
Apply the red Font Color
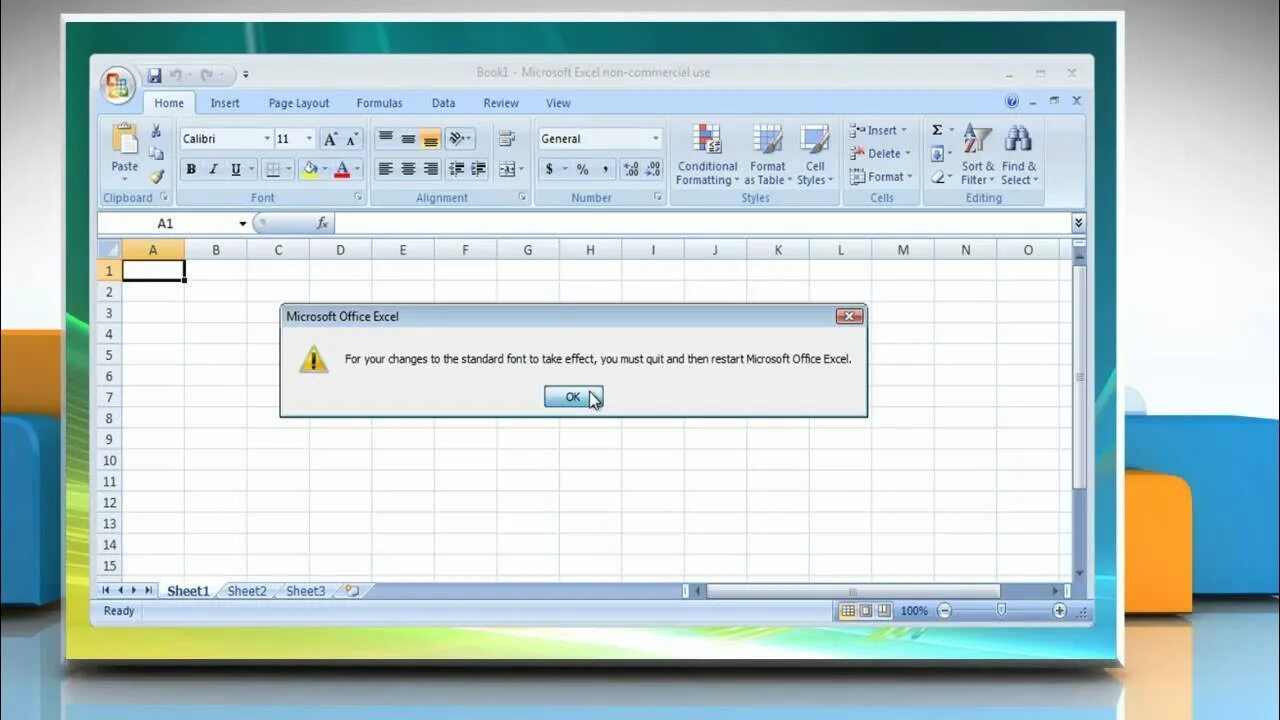[342, 169]
